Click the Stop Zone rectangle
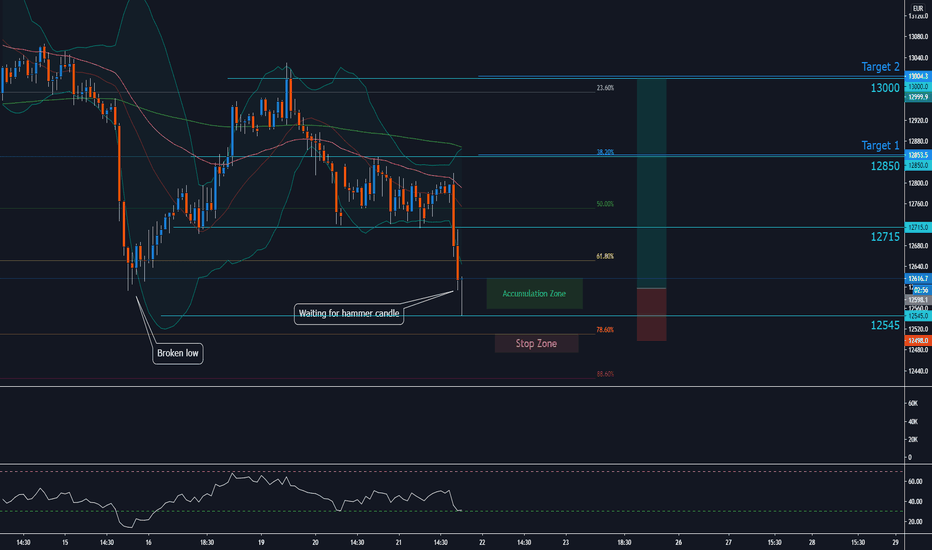The image size is (932, 550). (536, 343)
